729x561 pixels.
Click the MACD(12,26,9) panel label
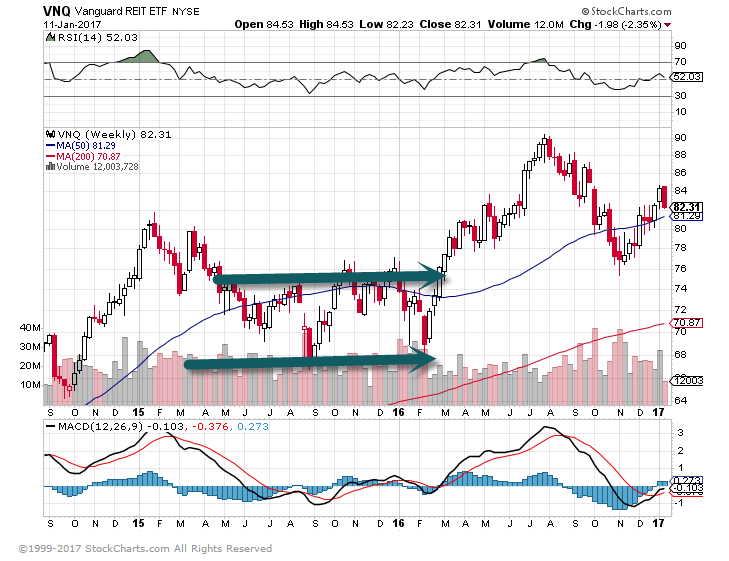(x=100, y=426)
